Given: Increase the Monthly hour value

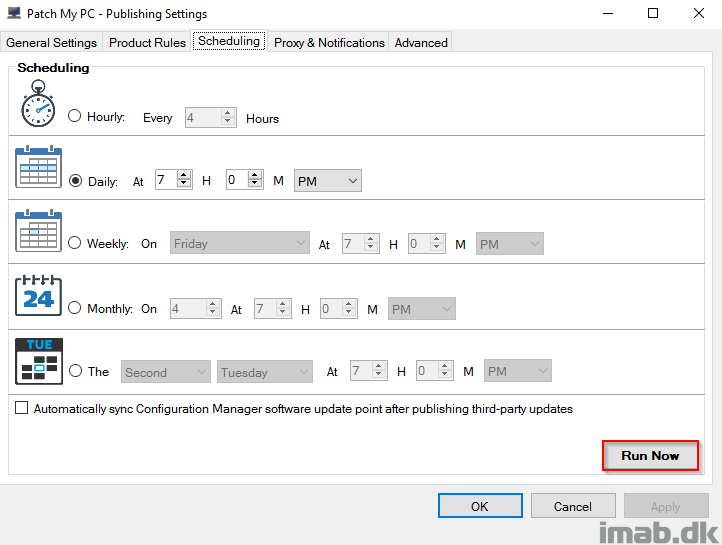Looking at the screenshot, I should coord(283,304).
